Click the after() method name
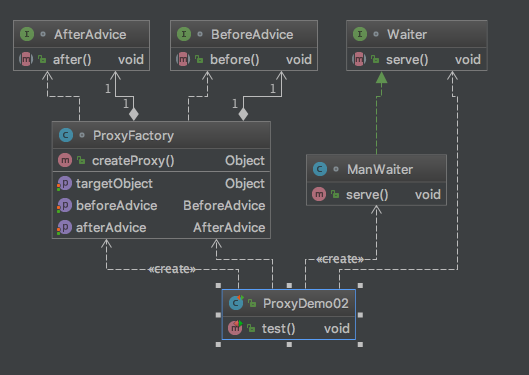Screen dimensions: 529x375 pos(72,60)
